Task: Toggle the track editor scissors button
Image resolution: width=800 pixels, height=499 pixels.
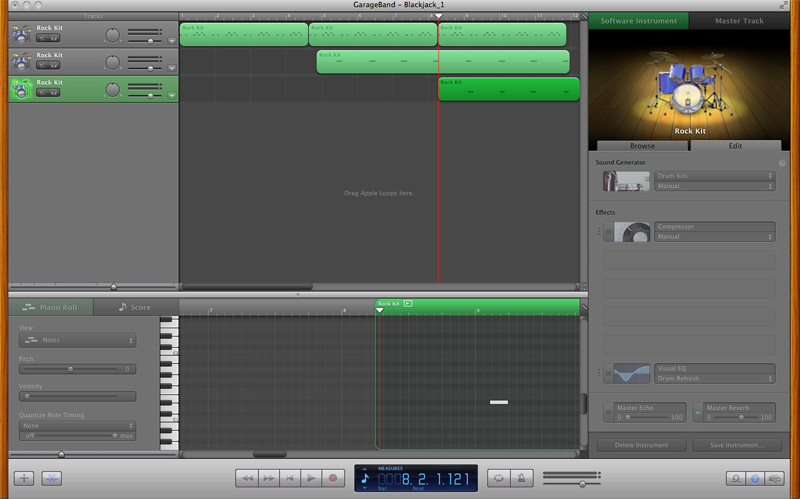Action: [52, 479]
